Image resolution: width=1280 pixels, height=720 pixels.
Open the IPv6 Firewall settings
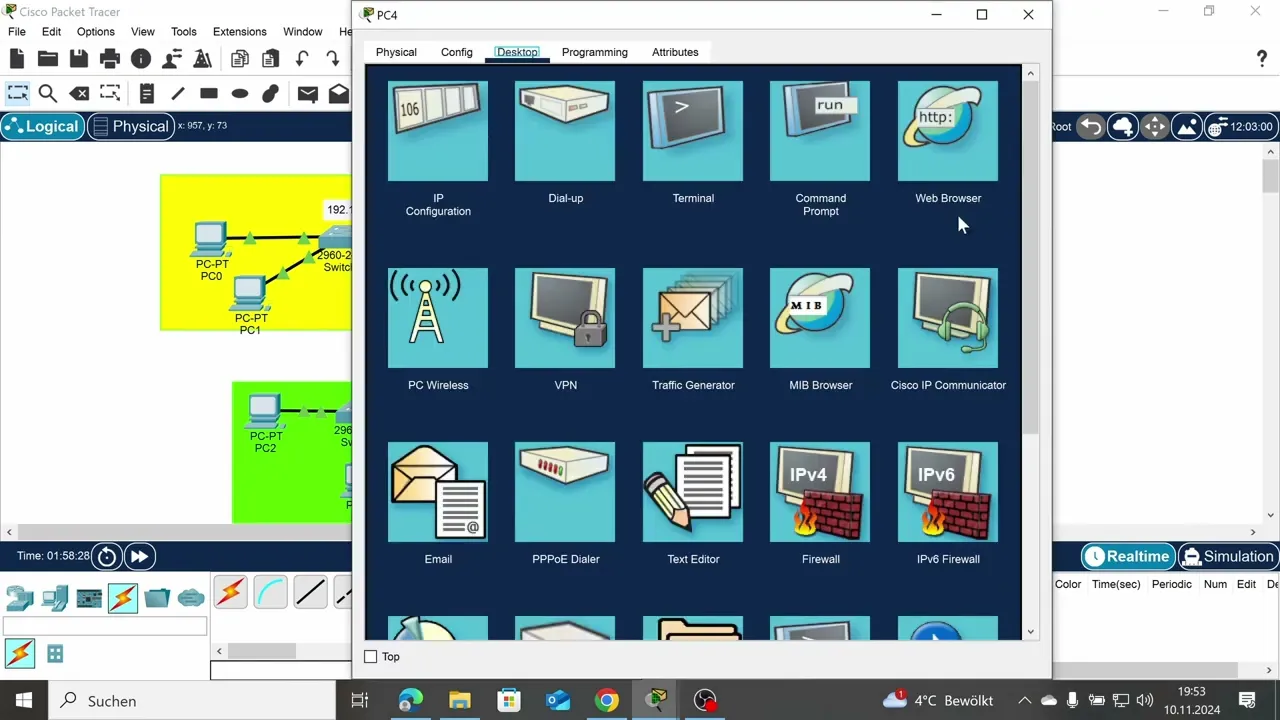948,492
